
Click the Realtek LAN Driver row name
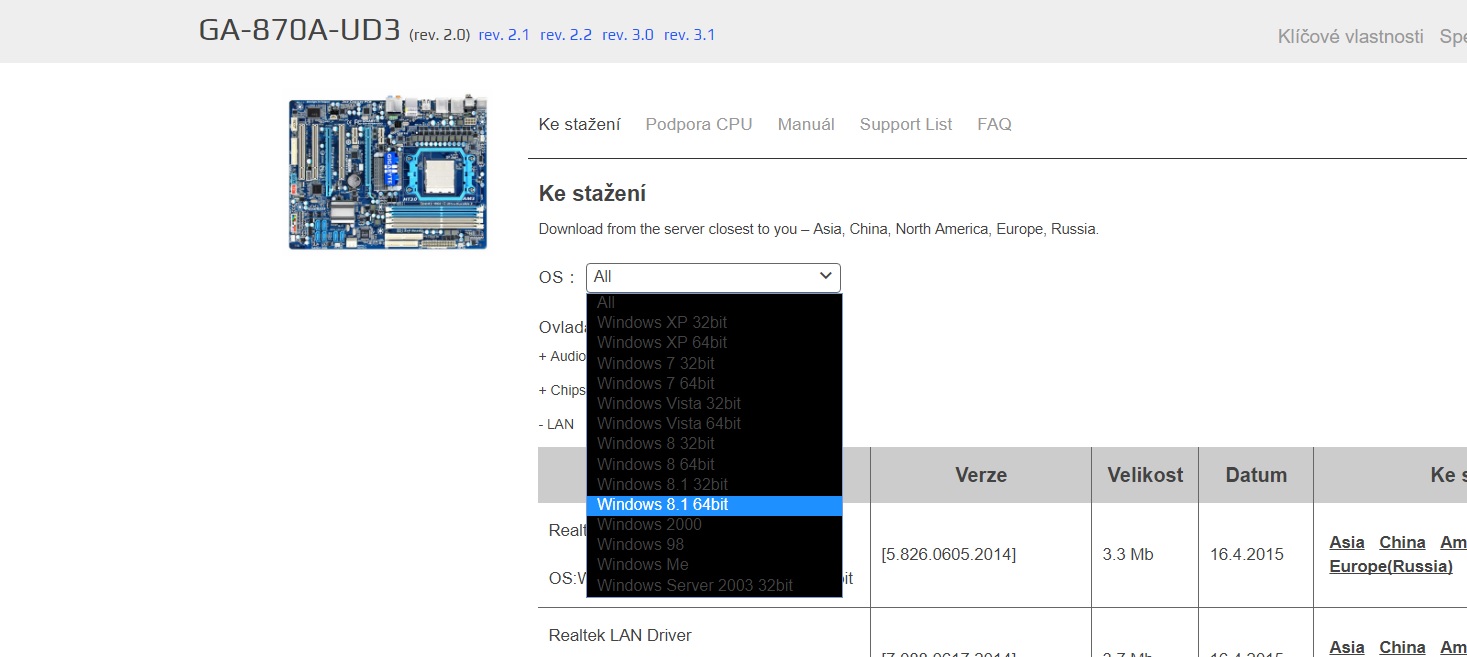pyautogui.click(x=620, y=635)
